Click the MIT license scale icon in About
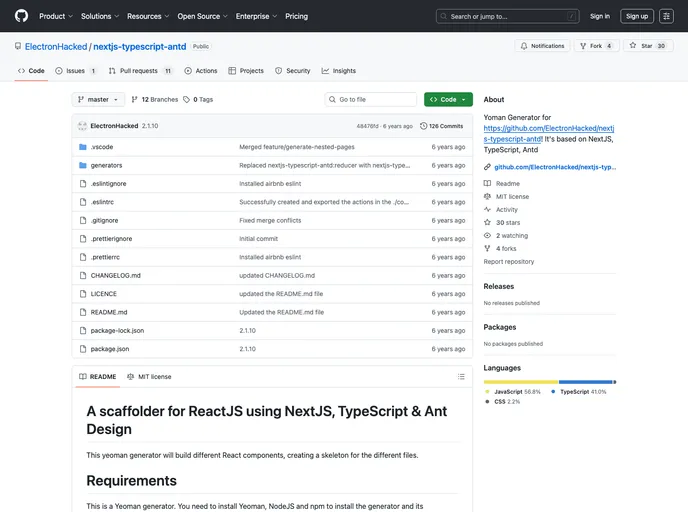This screenshot has height=512, width=688. (x=487, y=197)
